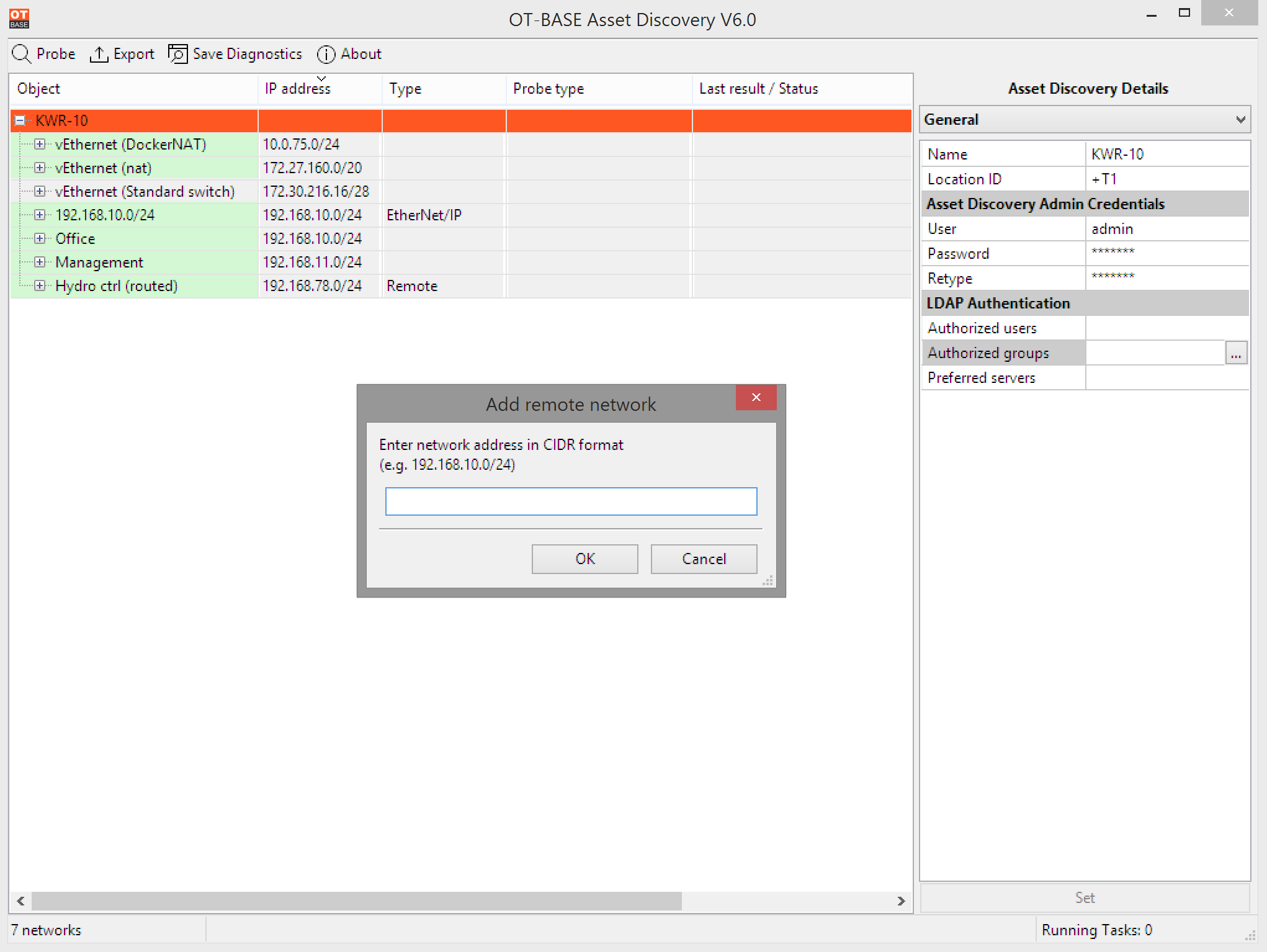
Task: Open the General dropdown in details panel
Action: [1085, 119]
